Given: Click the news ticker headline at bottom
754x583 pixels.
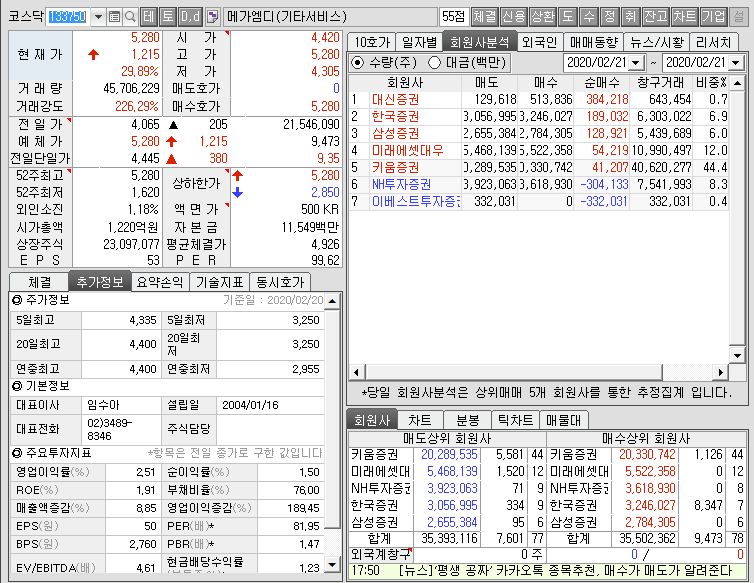Looking at the screenshot, I should (x=565, y=571).
